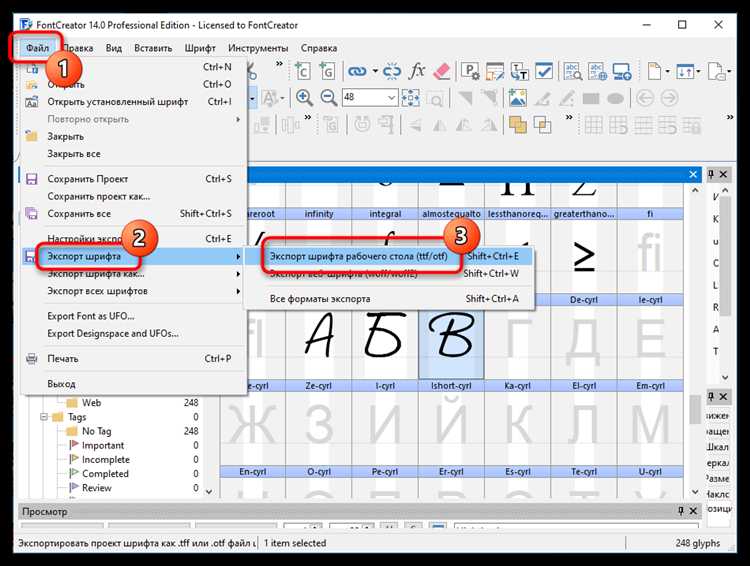This screenshot has width=750, height=566.
Task: Click the glyph grid vertical scrollbar
Action: click(x=695, y=410)
